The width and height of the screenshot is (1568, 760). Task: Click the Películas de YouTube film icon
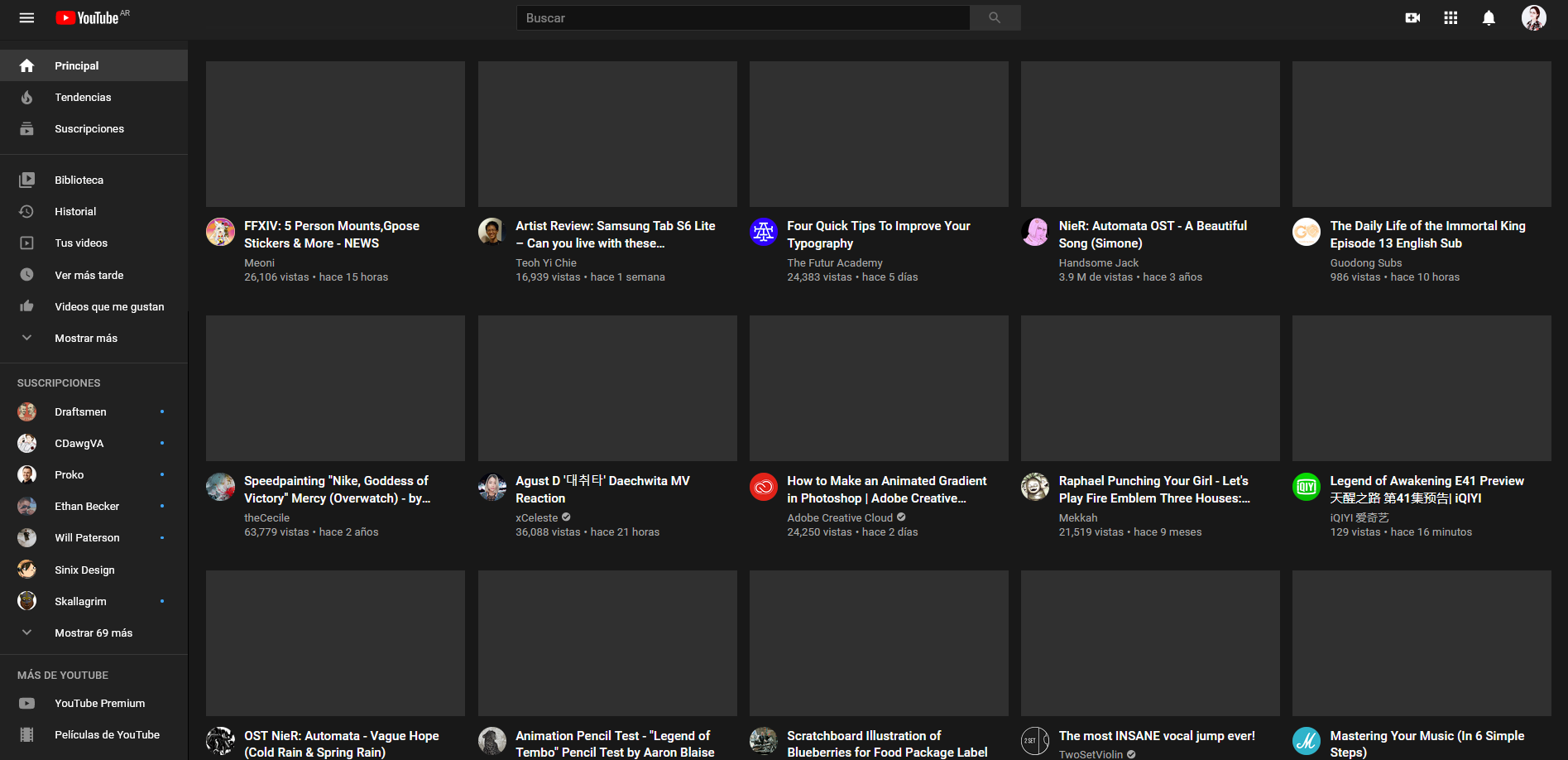coord(26,734)
